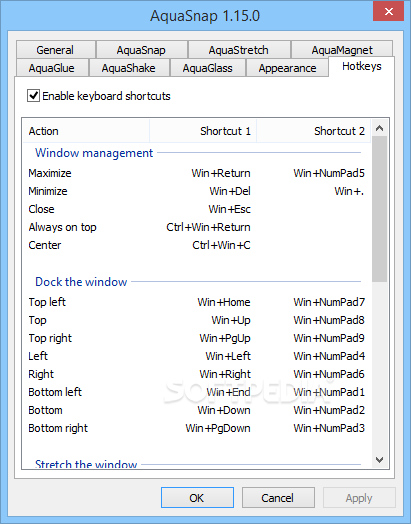Close the AquaSnap dialog window
411x524 pixels.
point(388,12)
